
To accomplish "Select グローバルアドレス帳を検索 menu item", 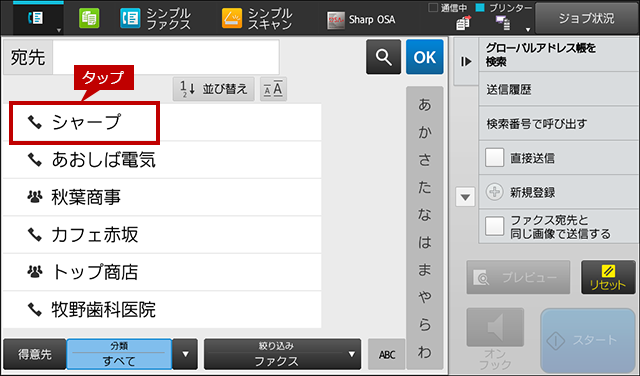I will point(558,55).
